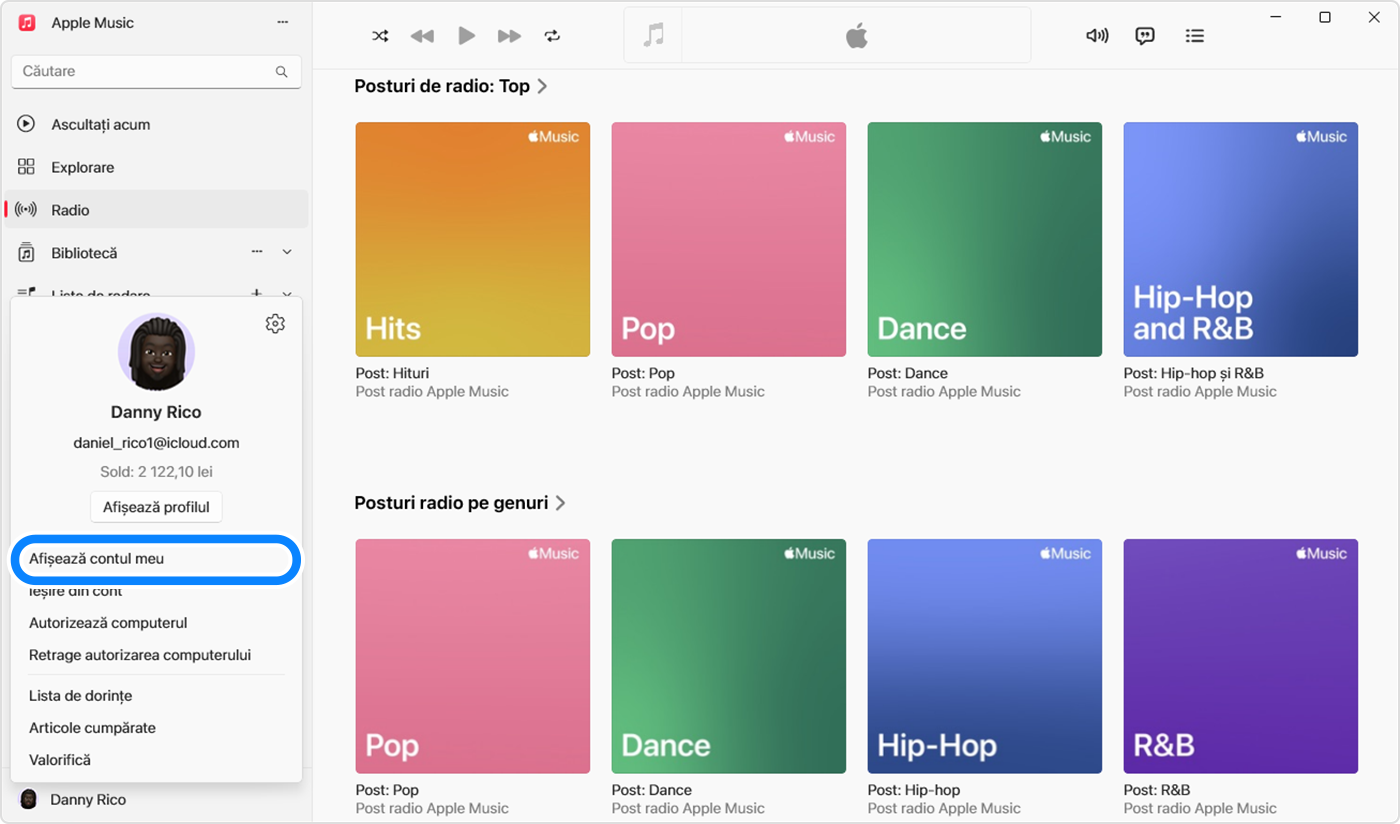Screen dimensions: 1400x824
Task: Click the Bibliotecă library icon
Action: pyautogui.click(x=27, y=253)
